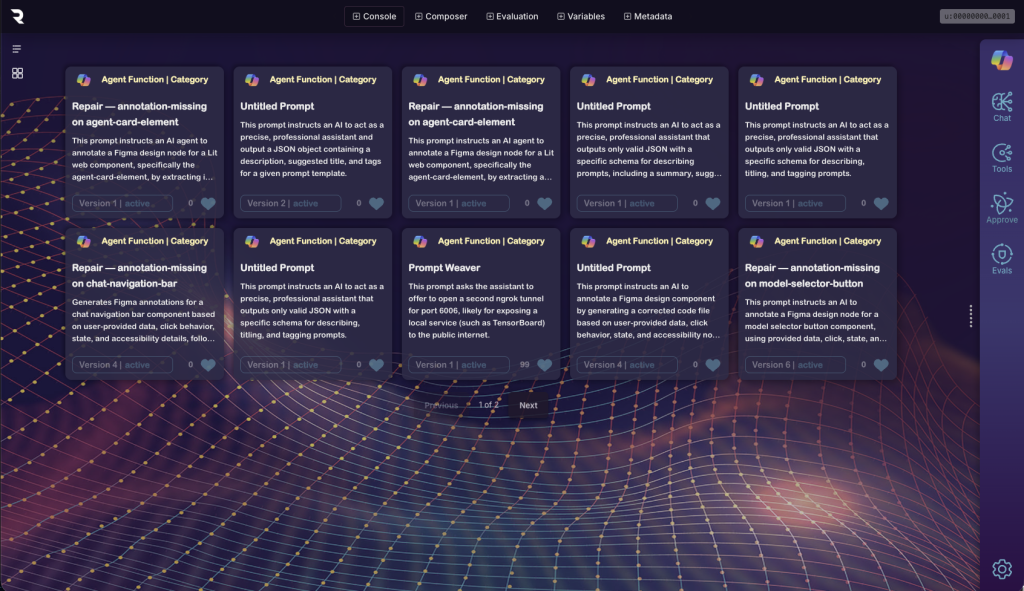This screenshot has width=1024, height=591.
Task: Like the Untitled Prompt Version 4 card
Action: coord(712,365)
